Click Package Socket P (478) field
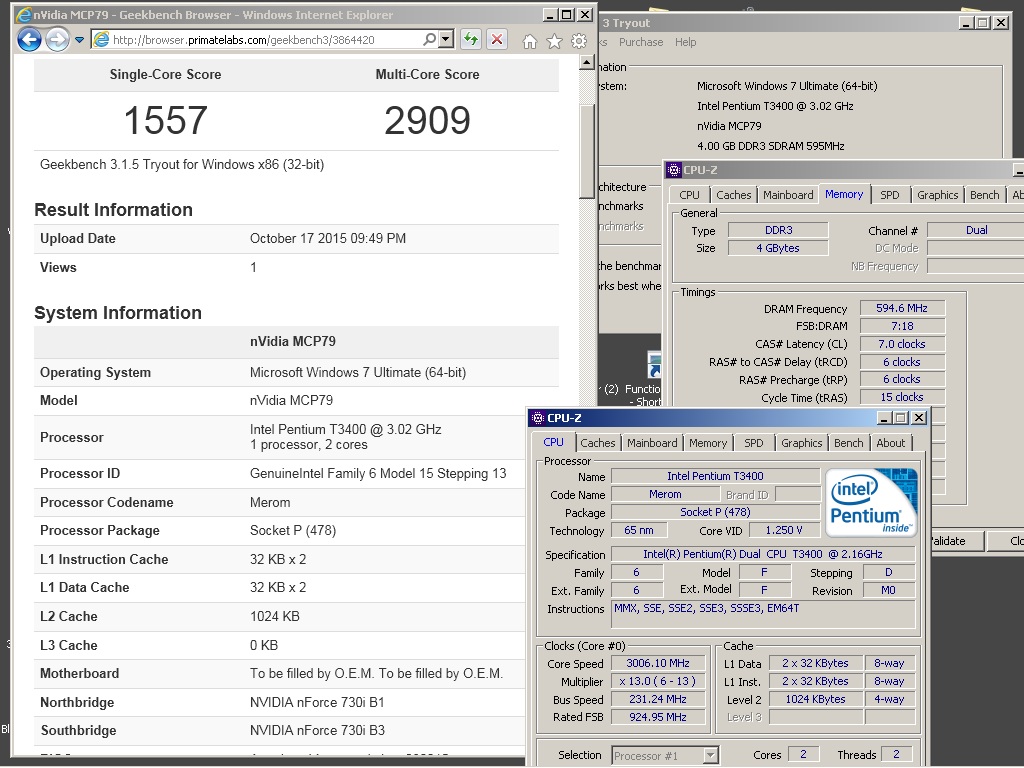 click(715, 513)
